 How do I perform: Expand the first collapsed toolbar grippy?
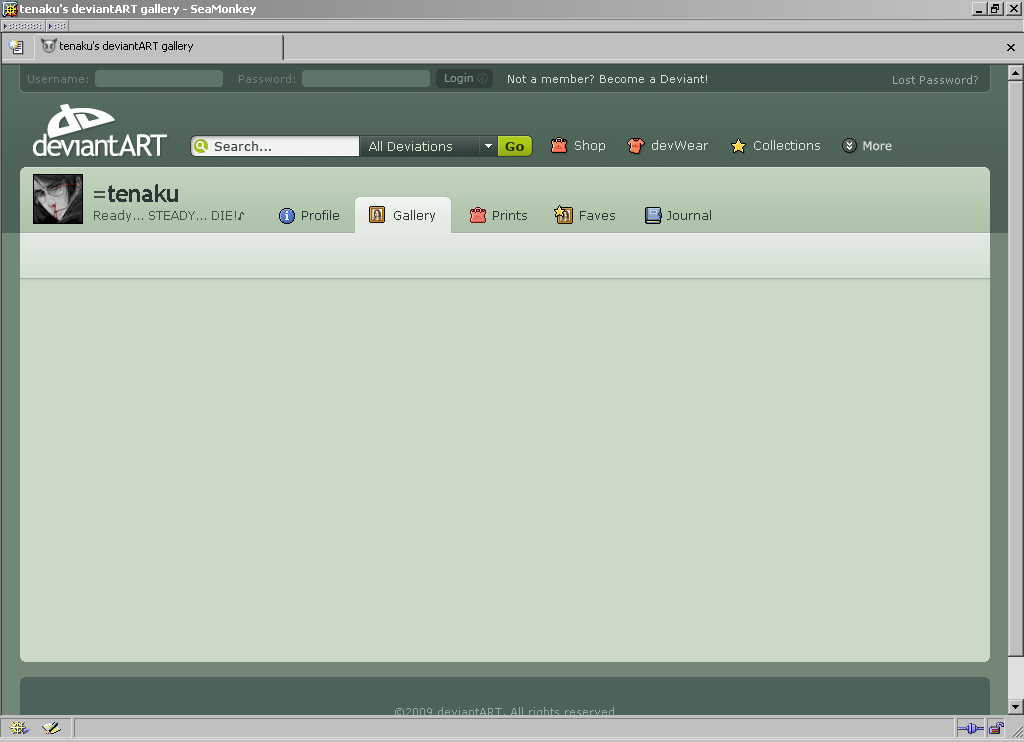click(x=24, y=26)
